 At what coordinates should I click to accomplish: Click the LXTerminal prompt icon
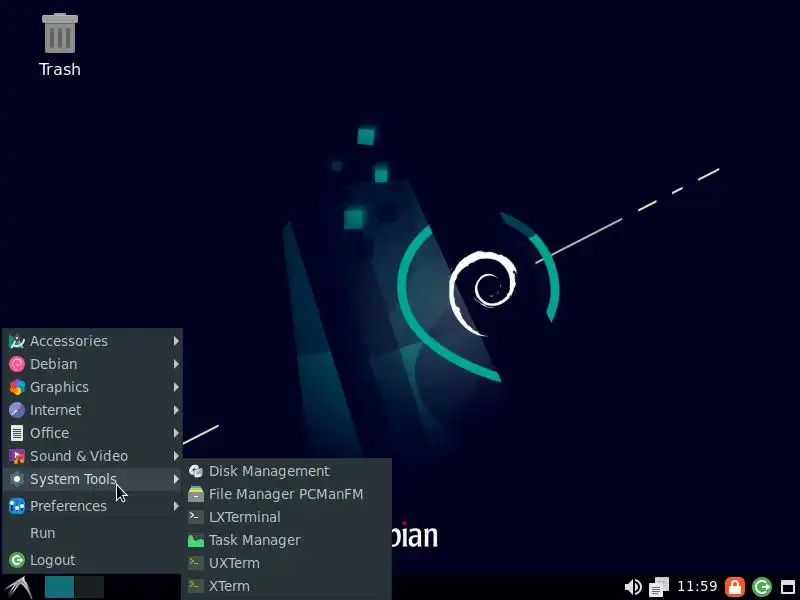click(x=196, y=517)
